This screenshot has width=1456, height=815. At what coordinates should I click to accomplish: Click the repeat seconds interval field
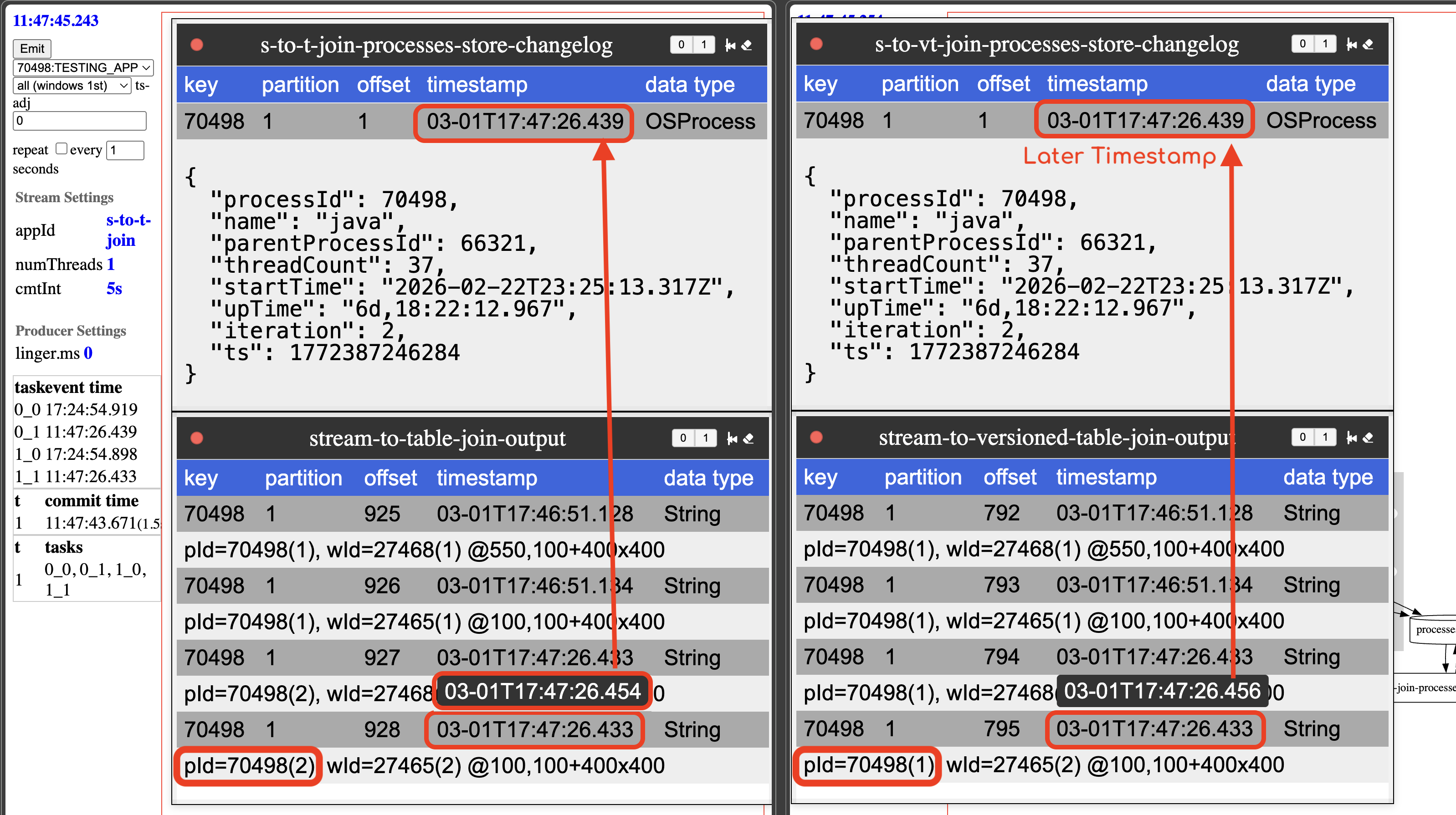[125, 150]
